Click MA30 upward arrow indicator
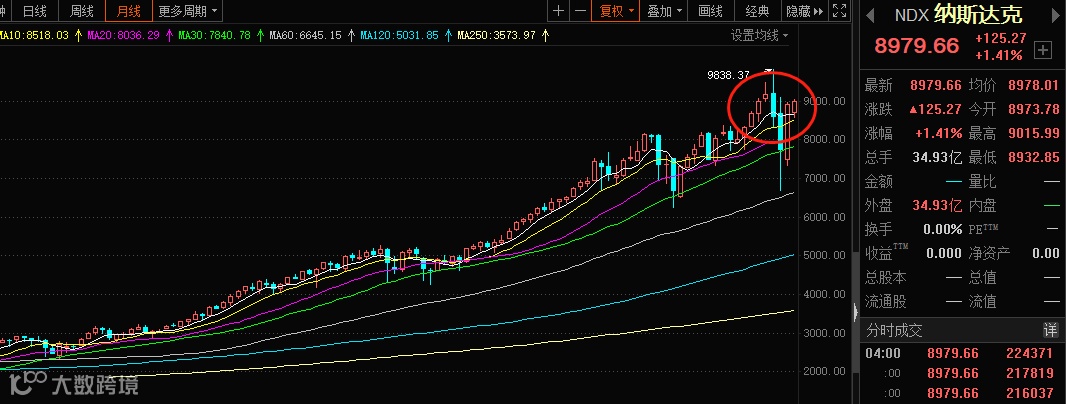 pos(260,35)
